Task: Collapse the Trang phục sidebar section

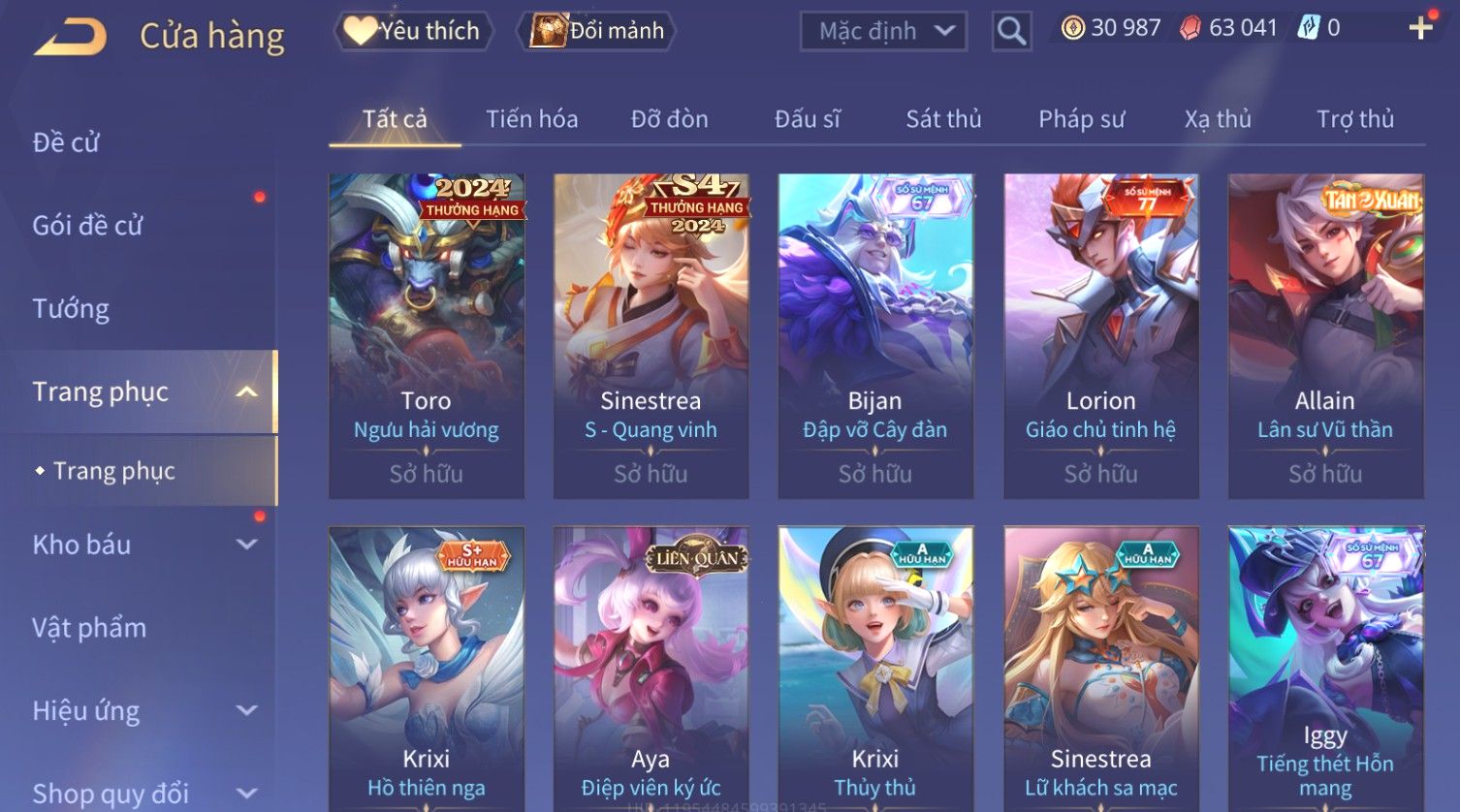Action: coord(247,391)
